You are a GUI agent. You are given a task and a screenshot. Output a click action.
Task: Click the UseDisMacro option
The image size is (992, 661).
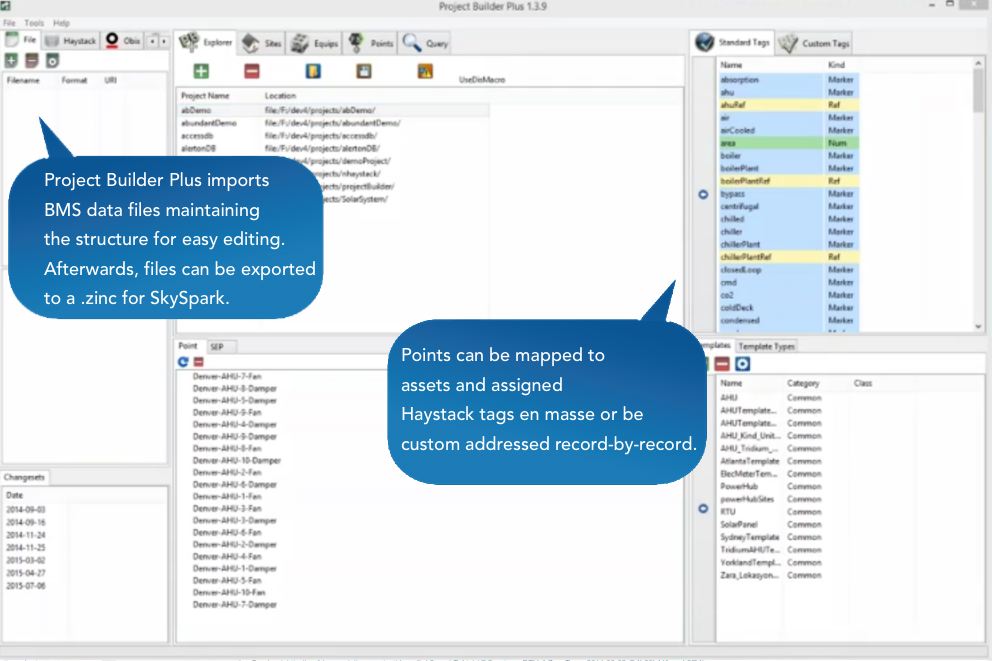coord(482,80)
